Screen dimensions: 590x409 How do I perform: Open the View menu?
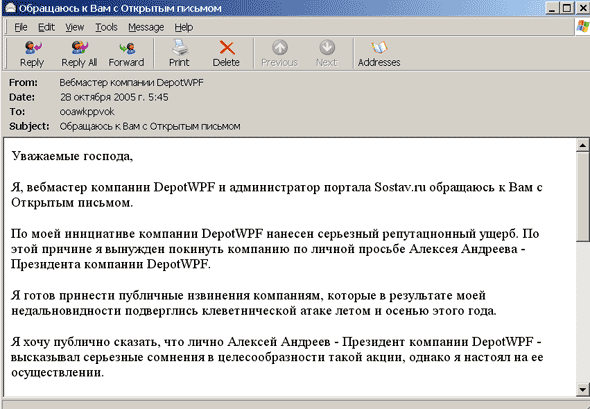tap(75, 27)
